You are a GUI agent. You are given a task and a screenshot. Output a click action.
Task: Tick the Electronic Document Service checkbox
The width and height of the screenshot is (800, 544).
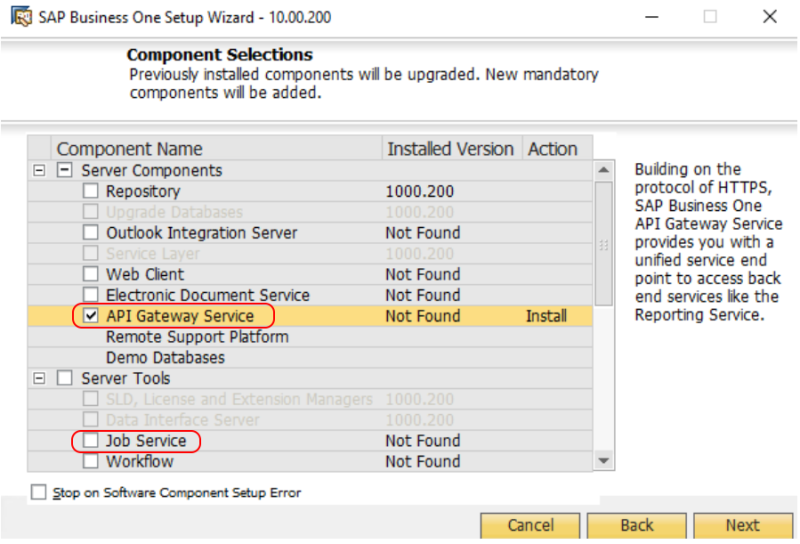tap(91, 295)
